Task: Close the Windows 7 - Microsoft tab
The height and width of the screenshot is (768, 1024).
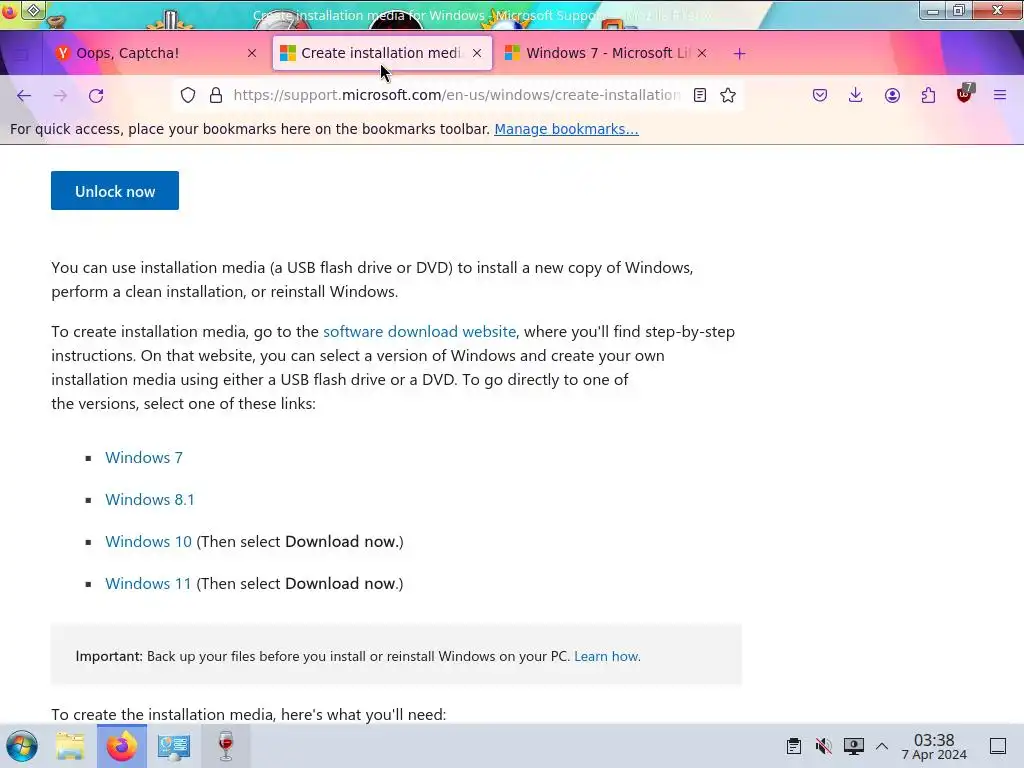Action: click(x=701, y=54)
